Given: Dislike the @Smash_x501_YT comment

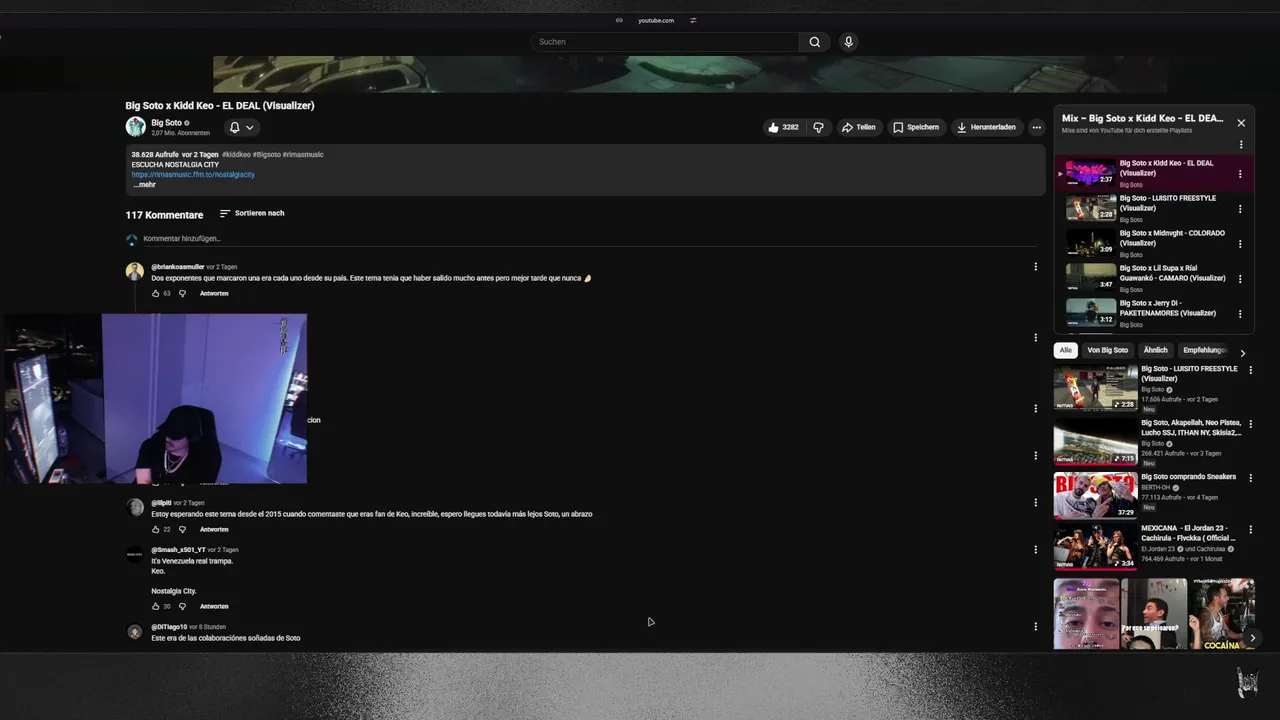Looking at the screenshot, I should (182, 607).
